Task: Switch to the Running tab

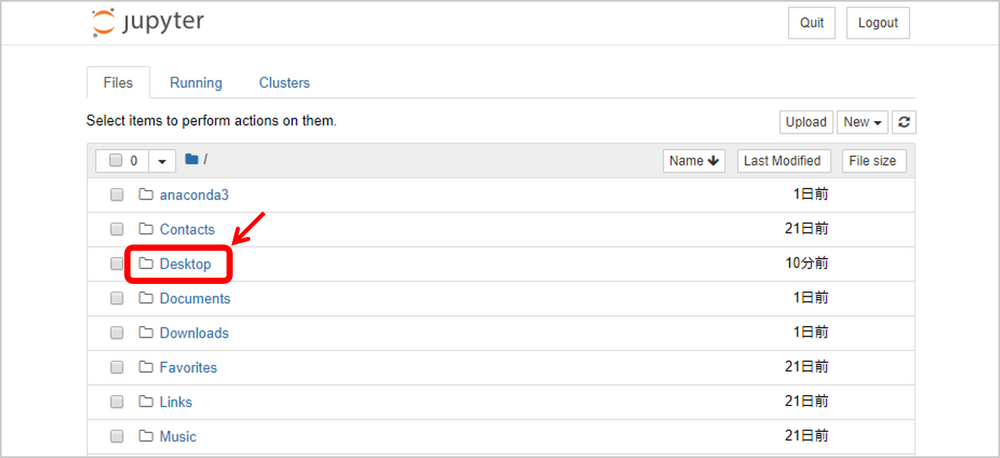Action: click(x=196, y=83)
